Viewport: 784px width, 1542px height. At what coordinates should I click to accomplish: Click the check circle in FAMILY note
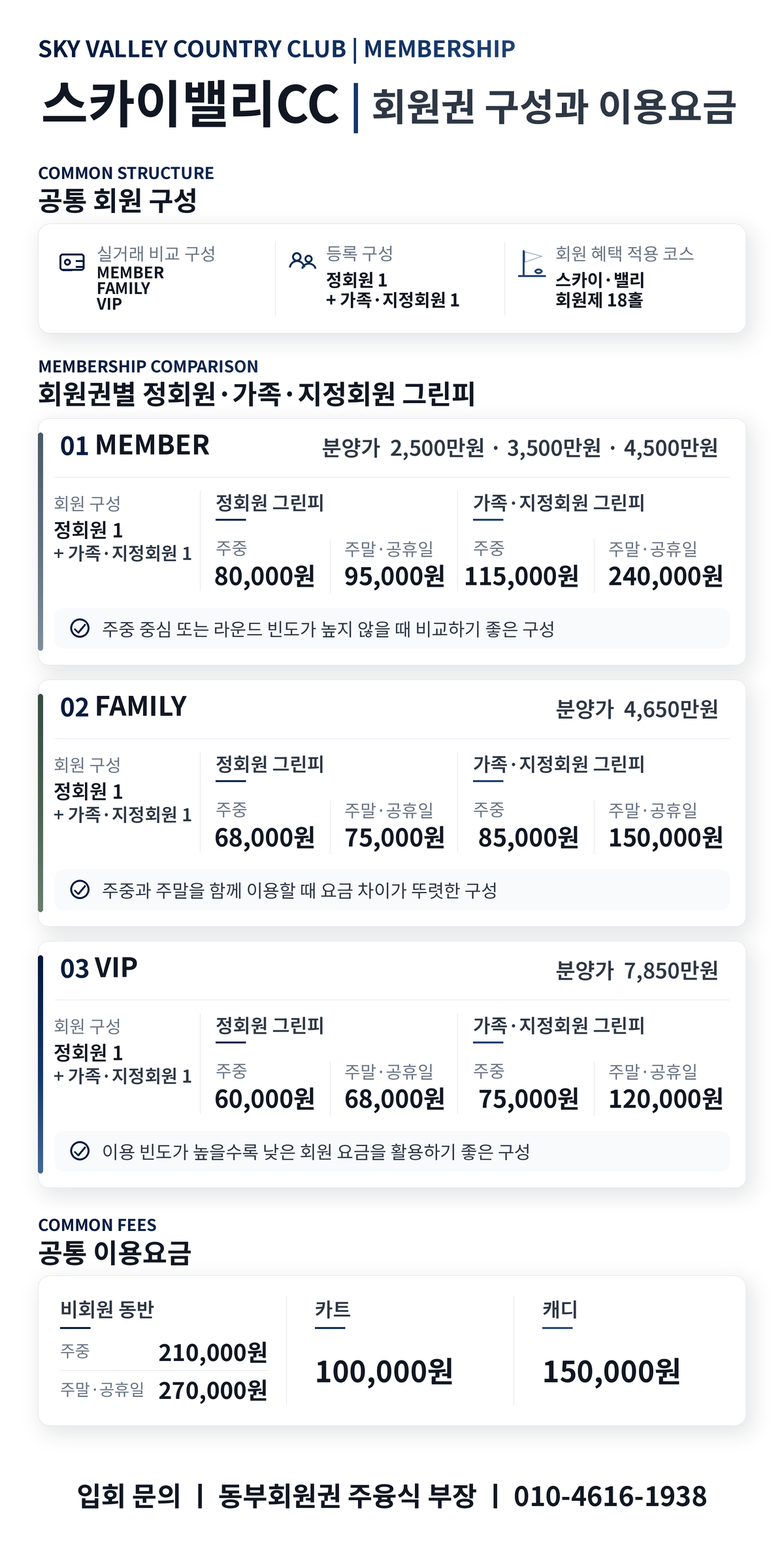click(x=80, y=890)
